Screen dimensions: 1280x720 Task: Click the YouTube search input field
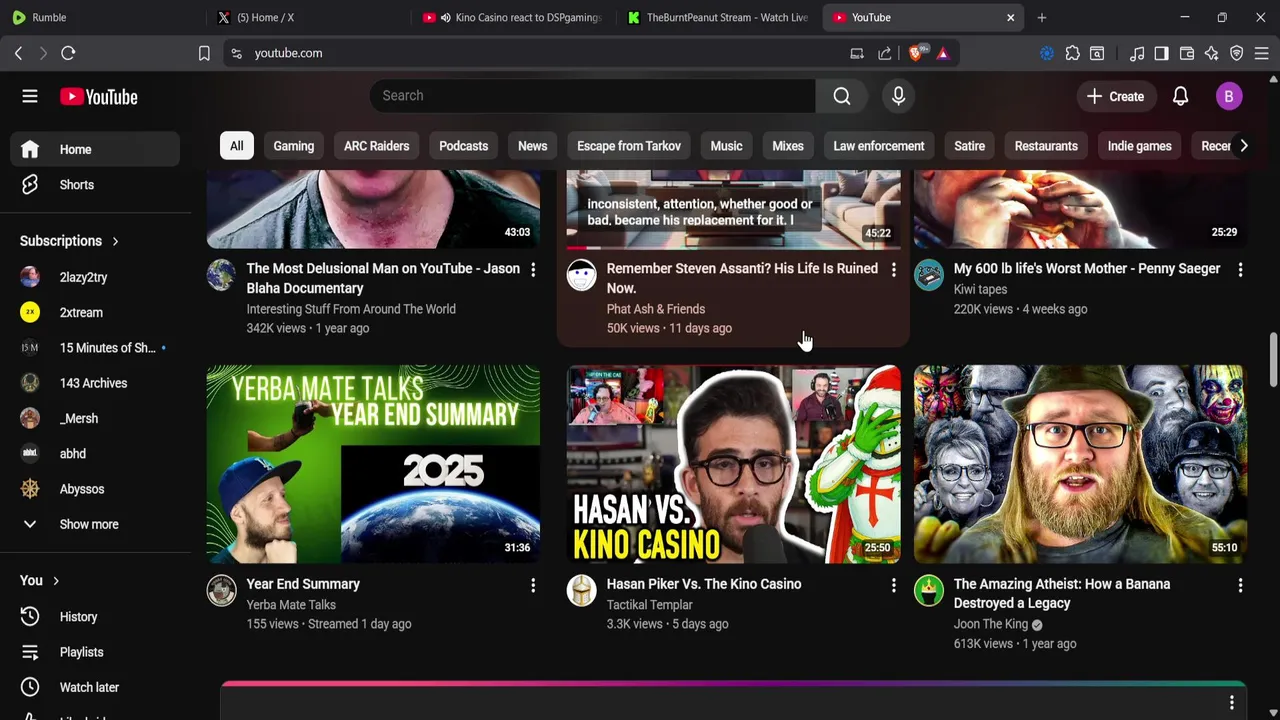[593, 96]
